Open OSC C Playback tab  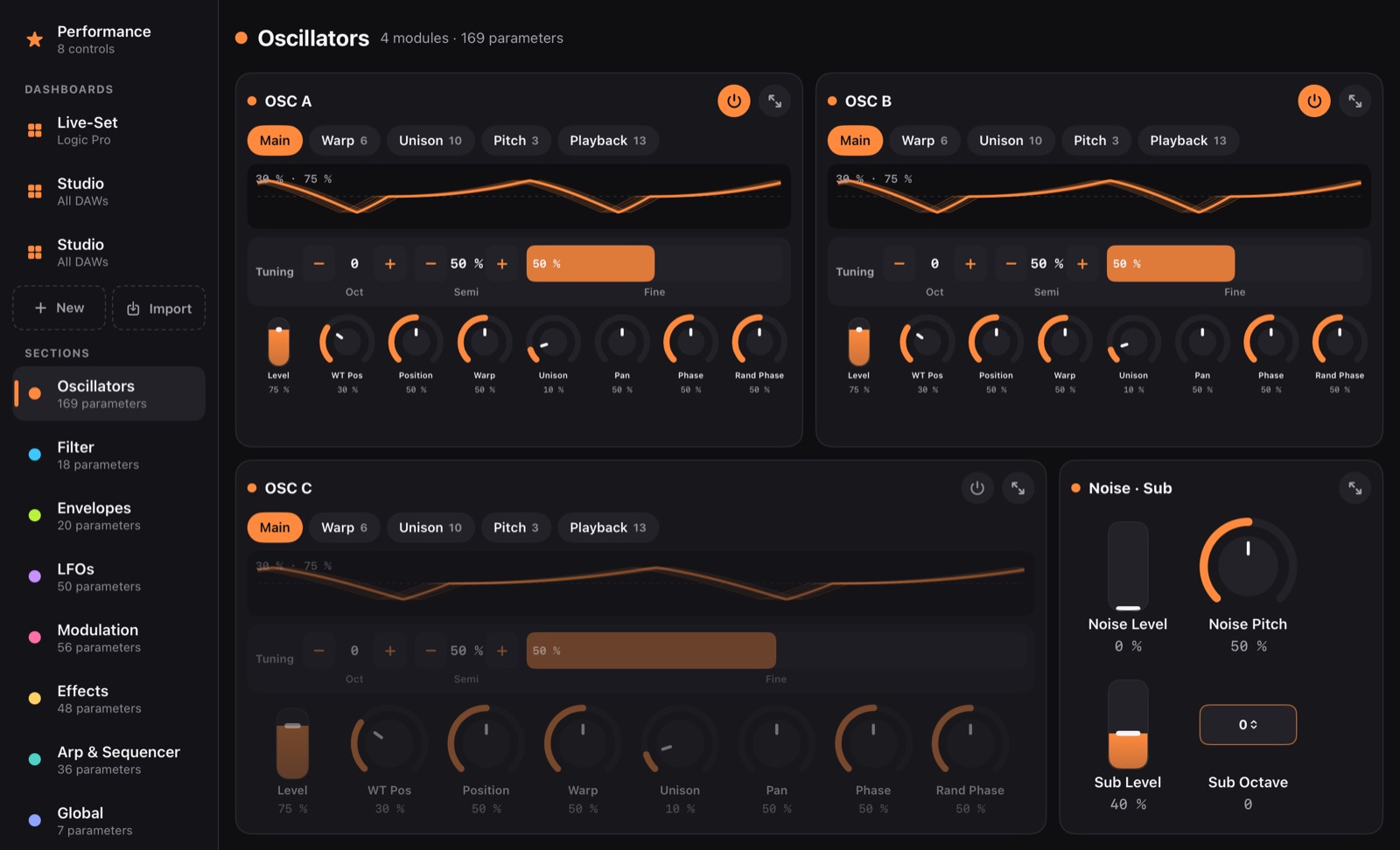pos(608,527)
